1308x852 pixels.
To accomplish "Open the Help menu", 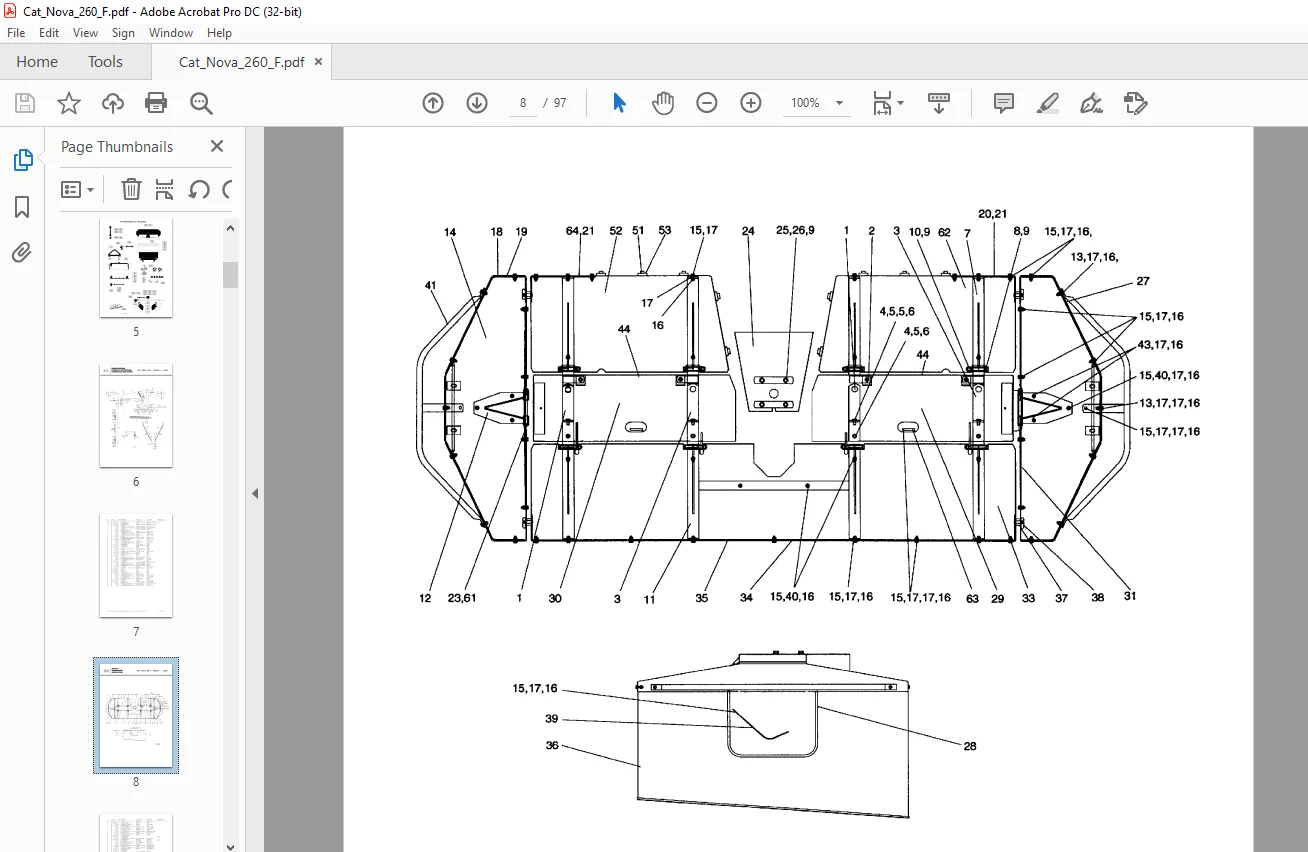I will tap(219, 33).
